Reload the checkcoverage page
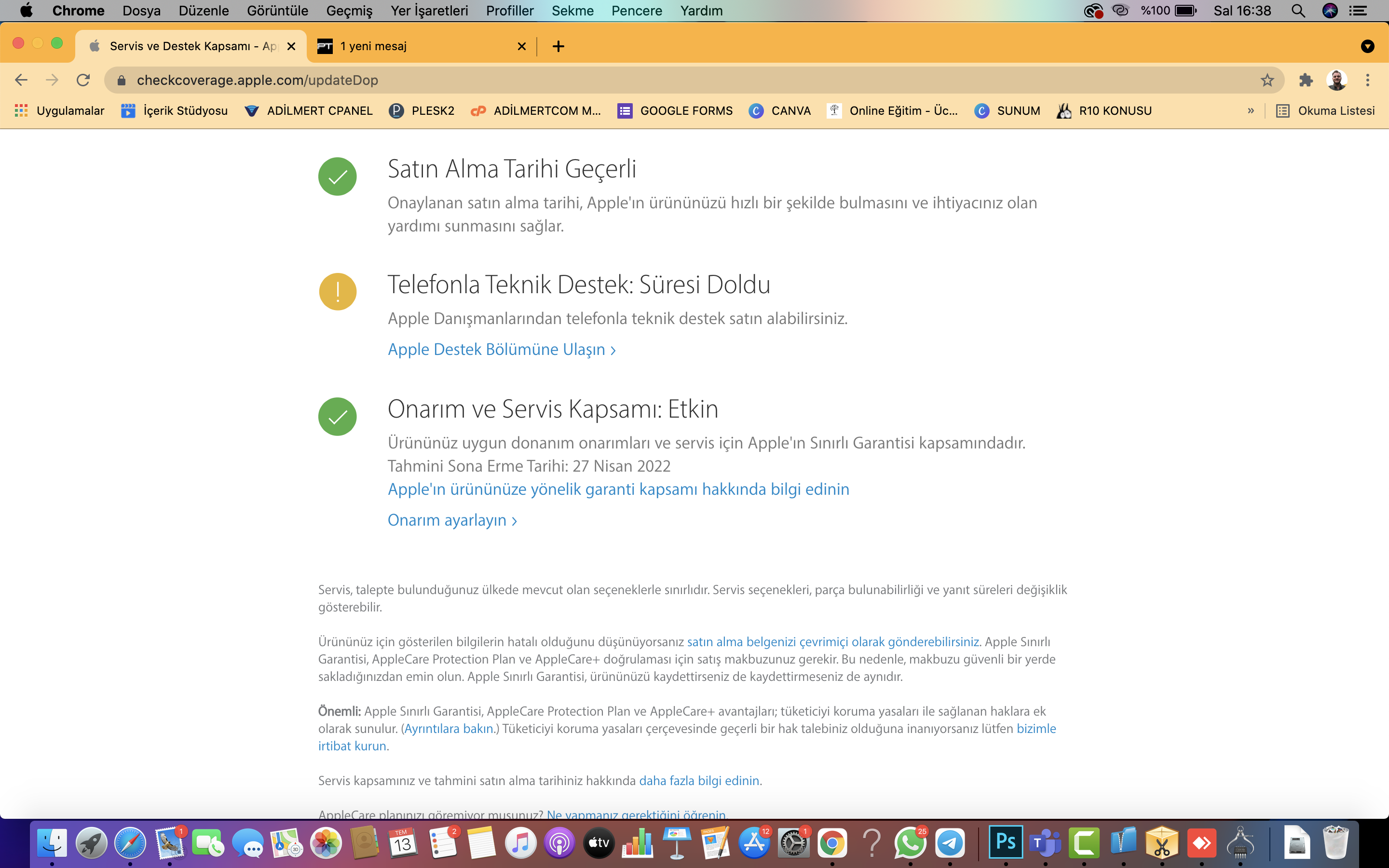This screenshot has width=1389, height=868. (x=83, y=80)
